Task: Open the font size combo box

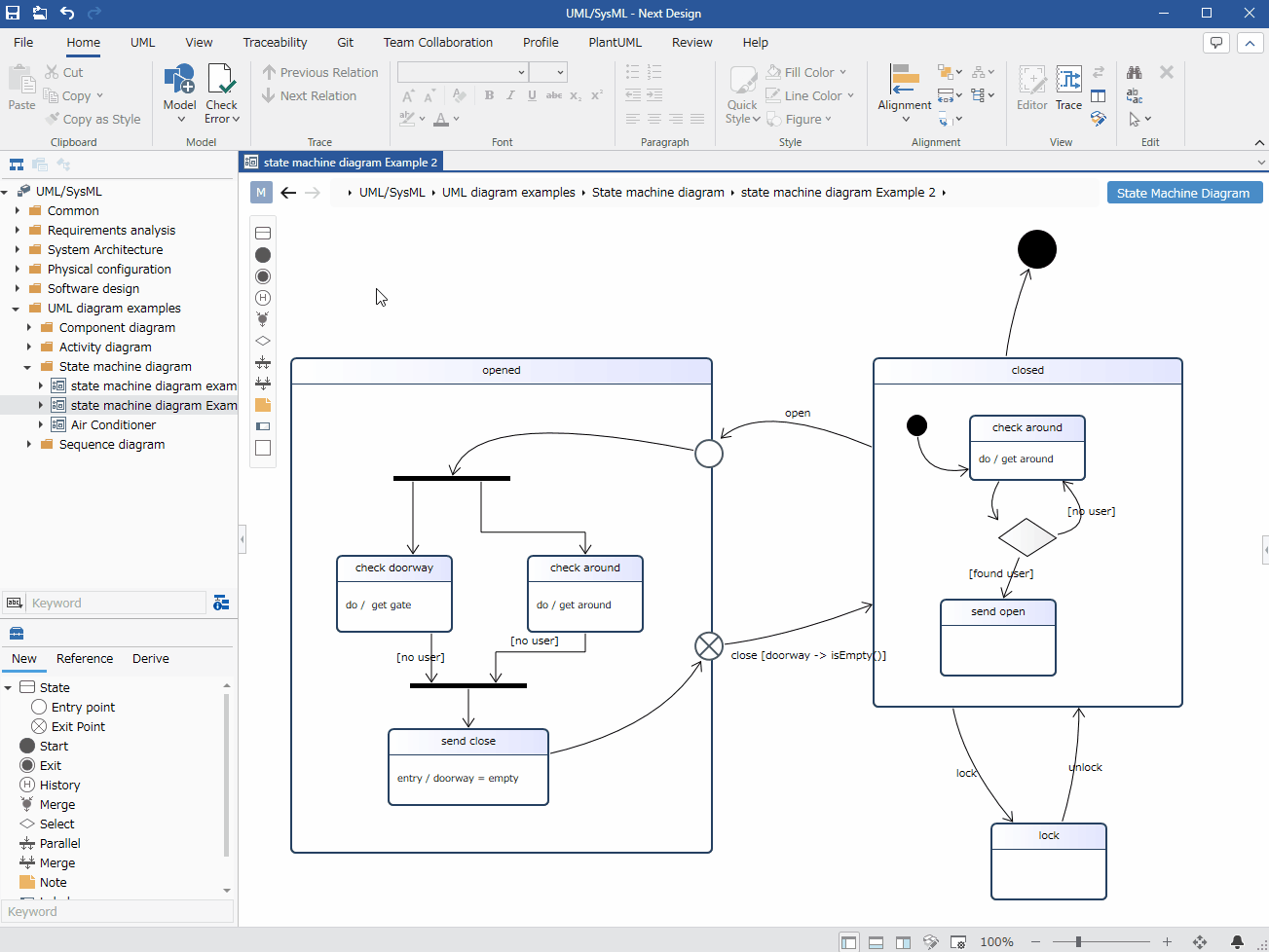Action: [x=548, y=72]
